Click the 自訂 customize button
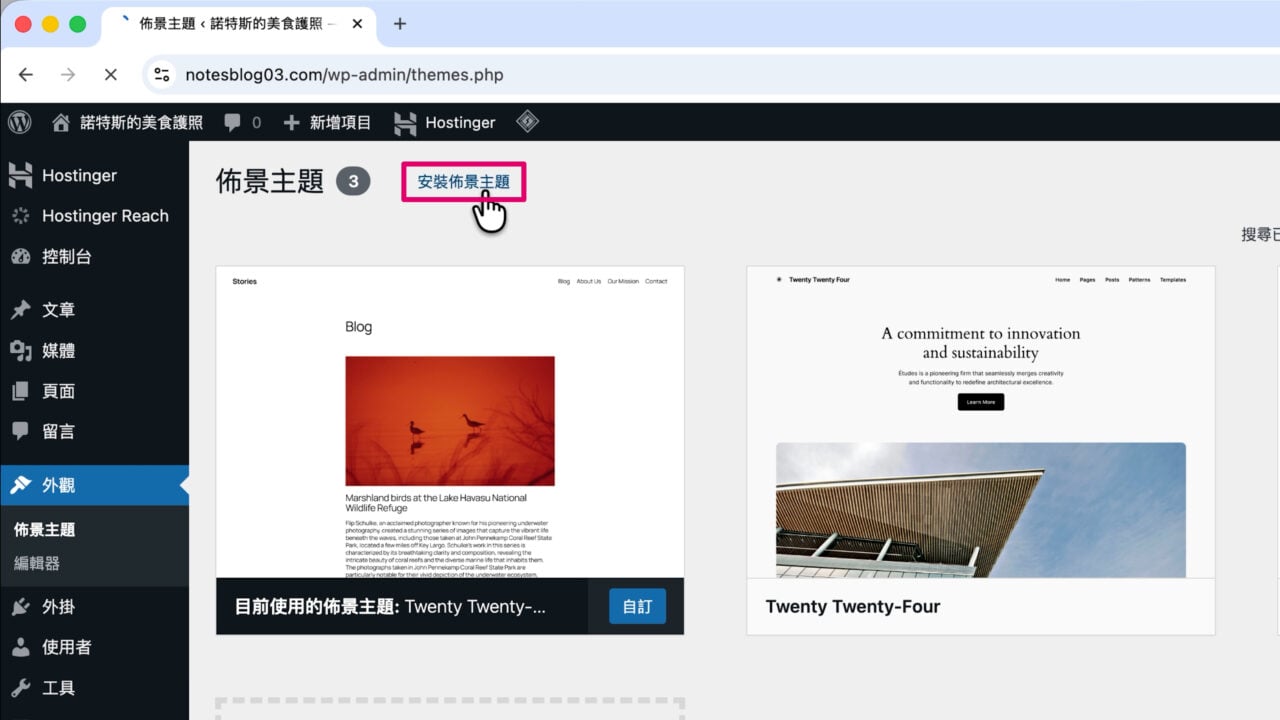This screenshot has height=720, width=1280. pos(637,606)
